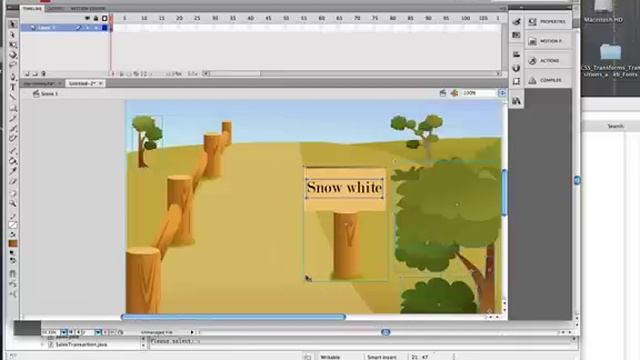Open the stage zoom dropdown arrow
The width and height of the screenshot is (640, 360).
tap(502, 93)
